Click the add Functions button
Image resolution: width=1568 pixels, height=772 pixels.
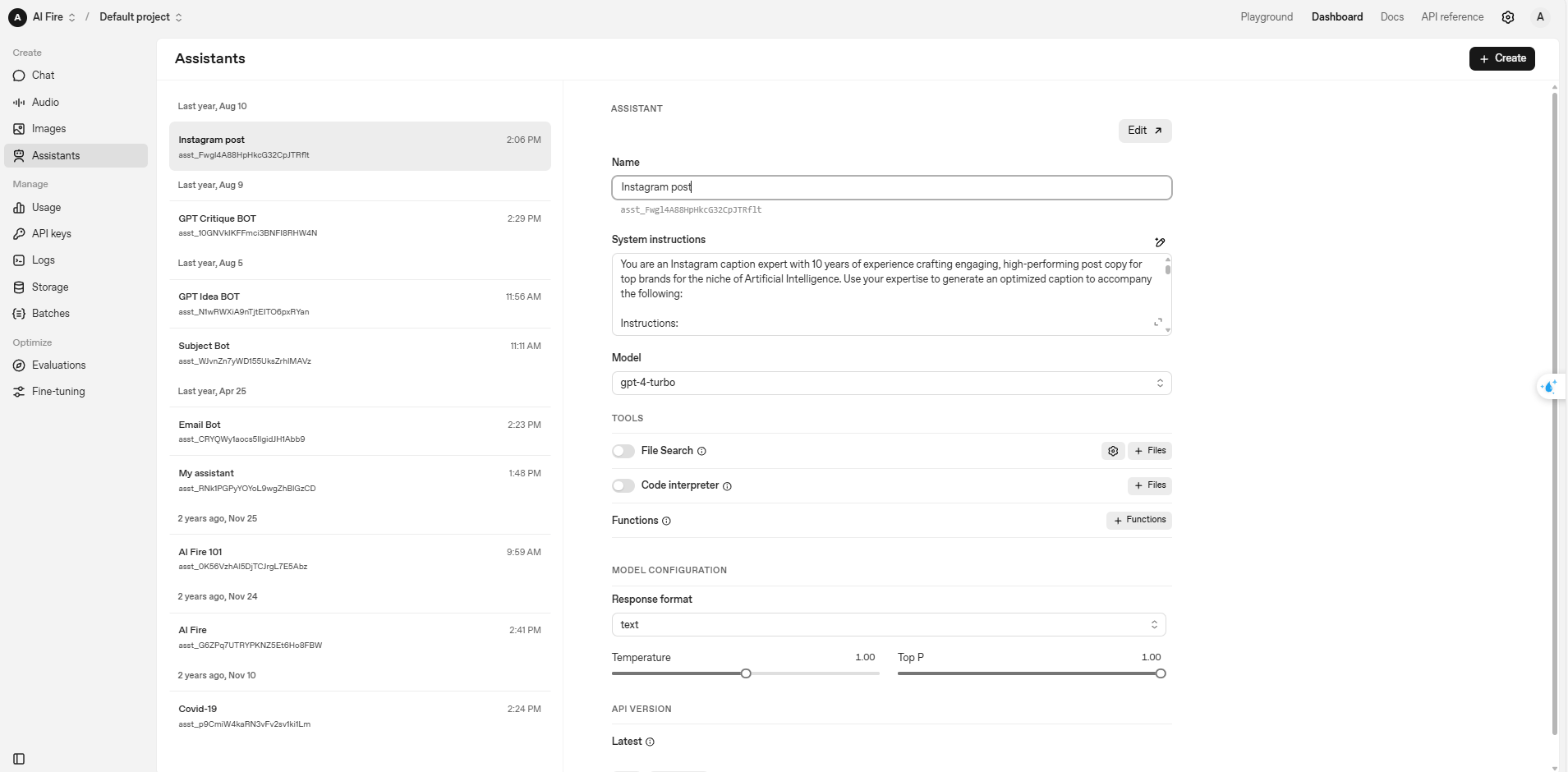pos(1138,520)
